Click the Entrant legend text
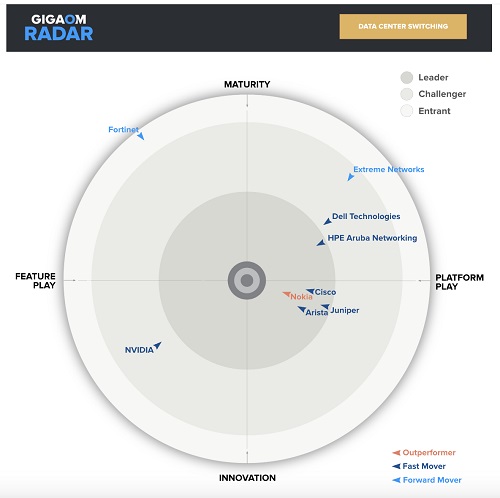This screenshot has height=498, width=500. 434,111
